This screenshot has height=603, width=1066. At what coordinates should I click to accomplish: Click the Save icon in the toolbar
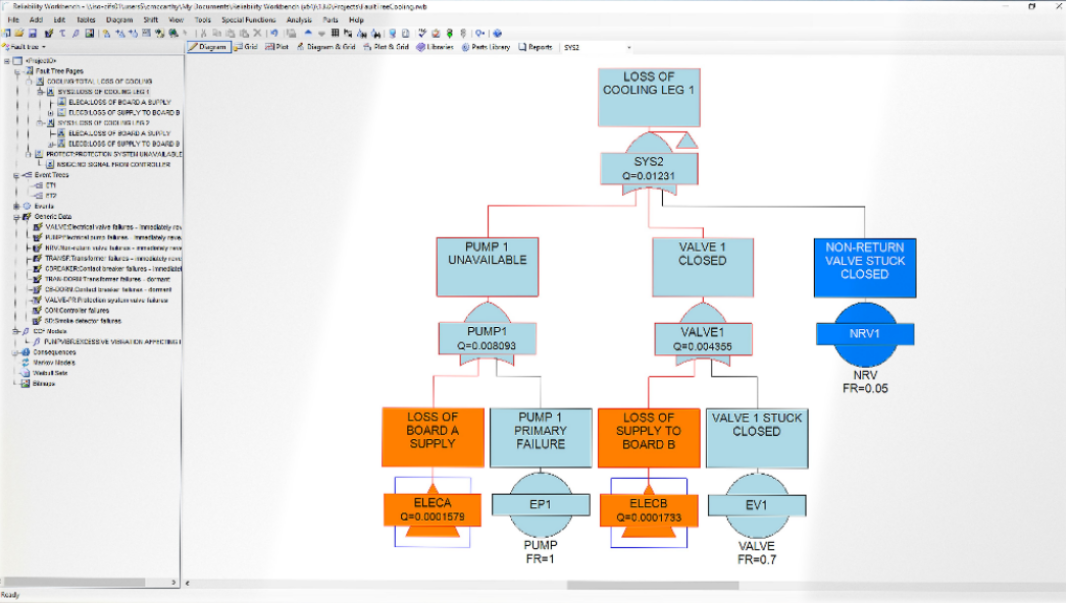point(30,33)
